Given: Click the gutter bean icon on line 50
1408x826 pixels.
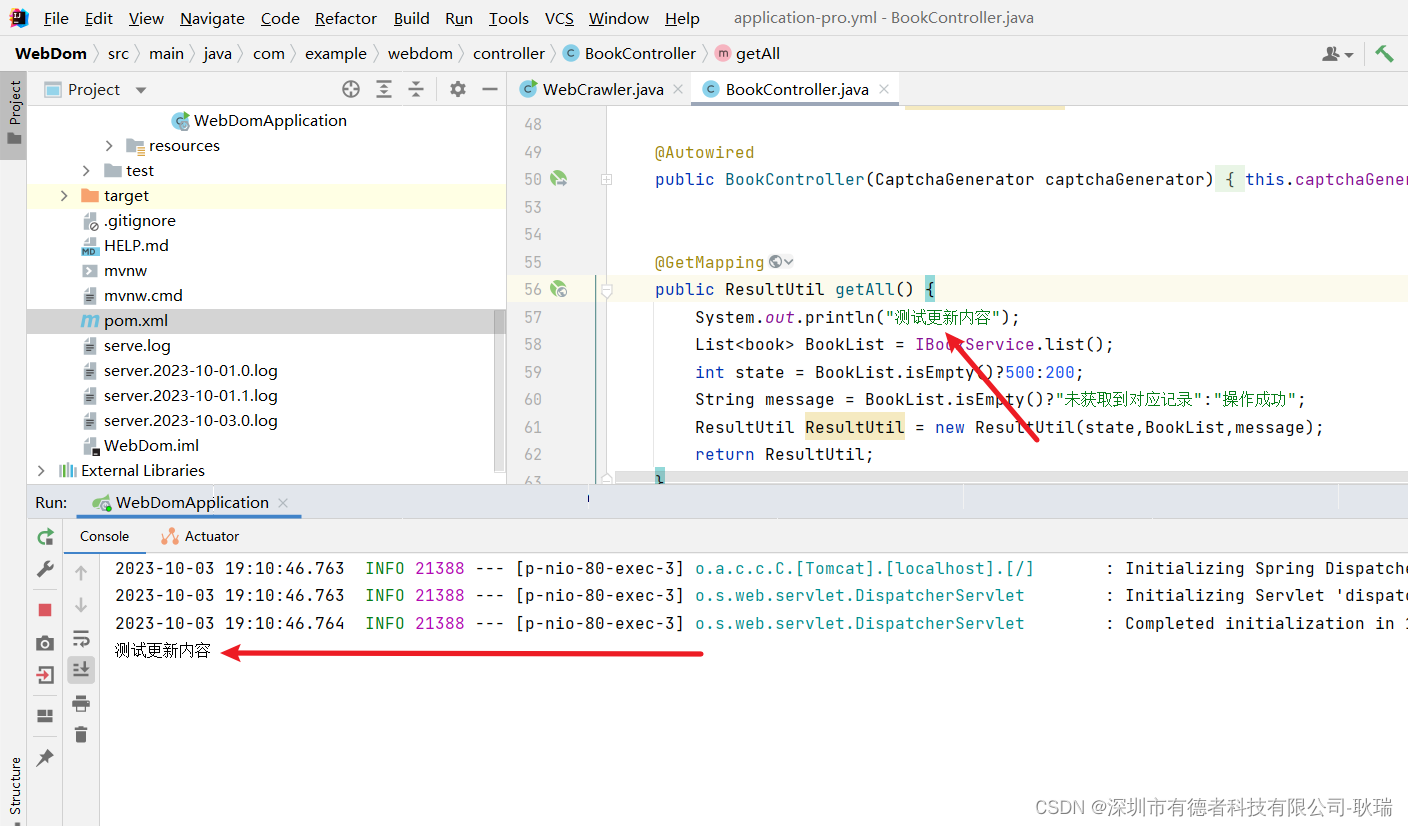Looking at the screenshot, I should 559,179.
